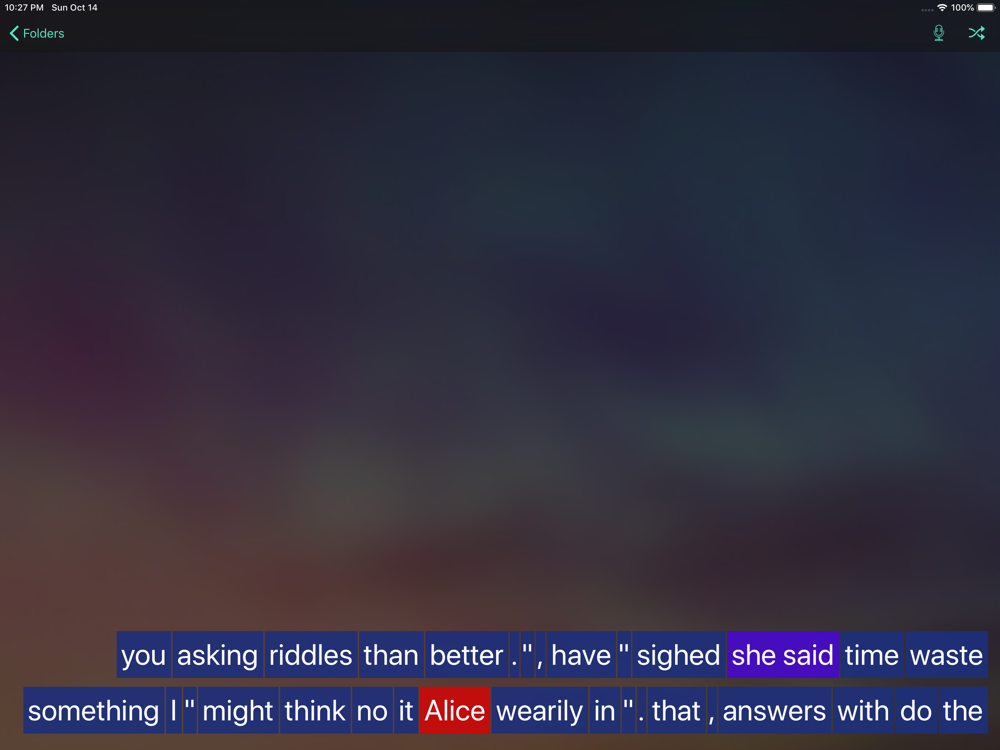Tap the 'might' word tile
The height and width of the screenshot is (750, 1000).
tap(238, 710)
